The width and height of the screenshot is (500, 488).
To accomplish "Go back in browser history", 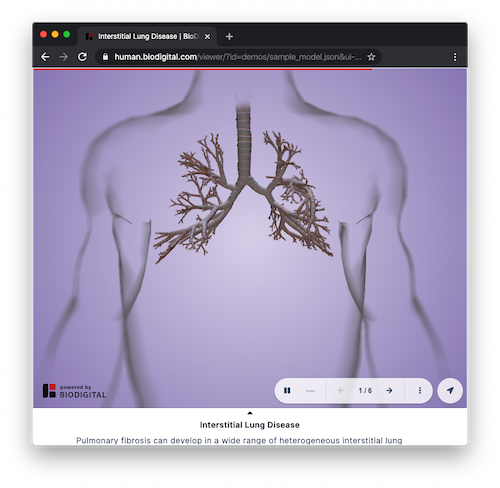I will [x=45, y=57].
